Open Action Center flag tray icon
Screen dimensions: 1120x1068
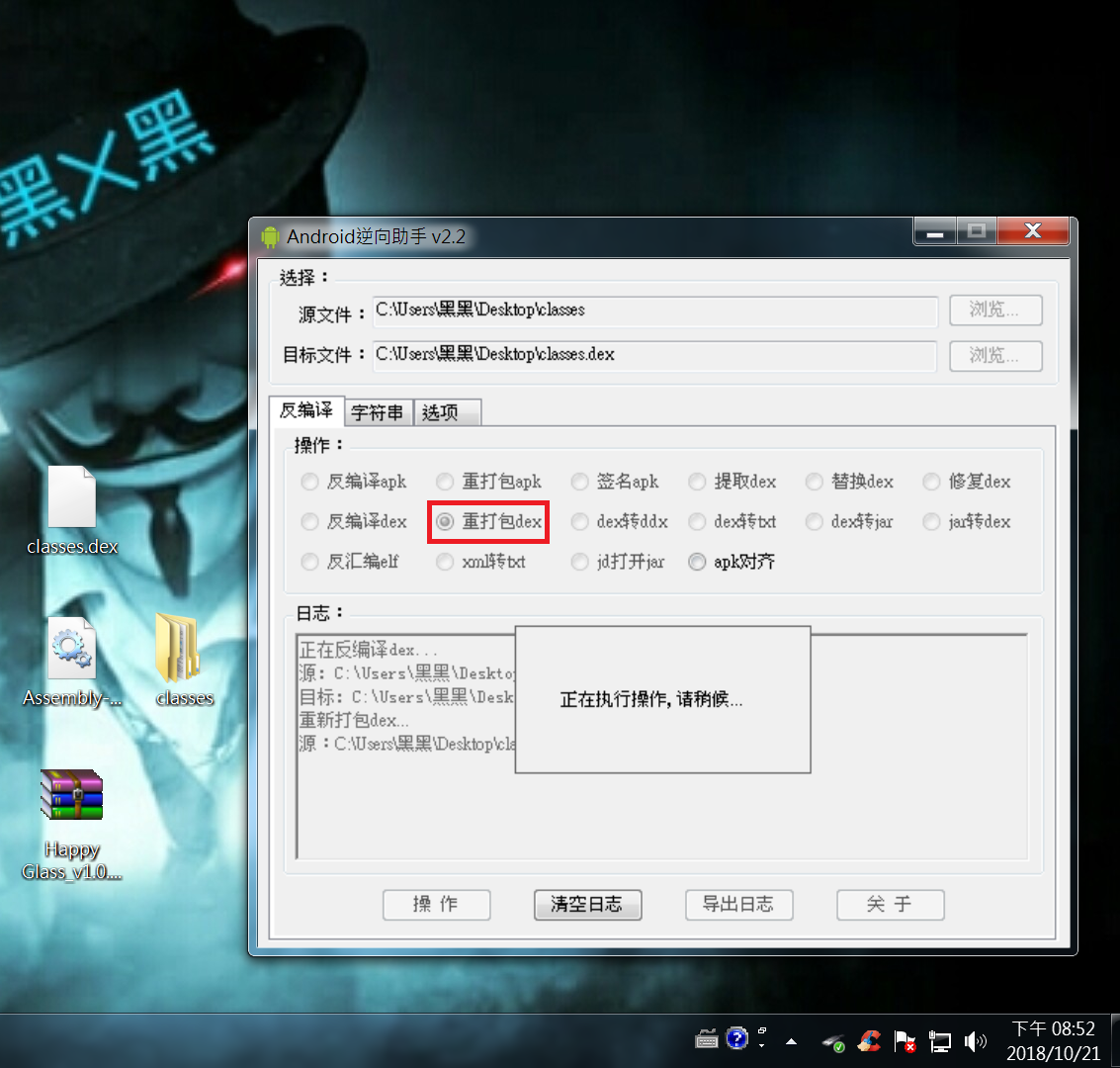pyautogui.click(x=905, y=1041)
